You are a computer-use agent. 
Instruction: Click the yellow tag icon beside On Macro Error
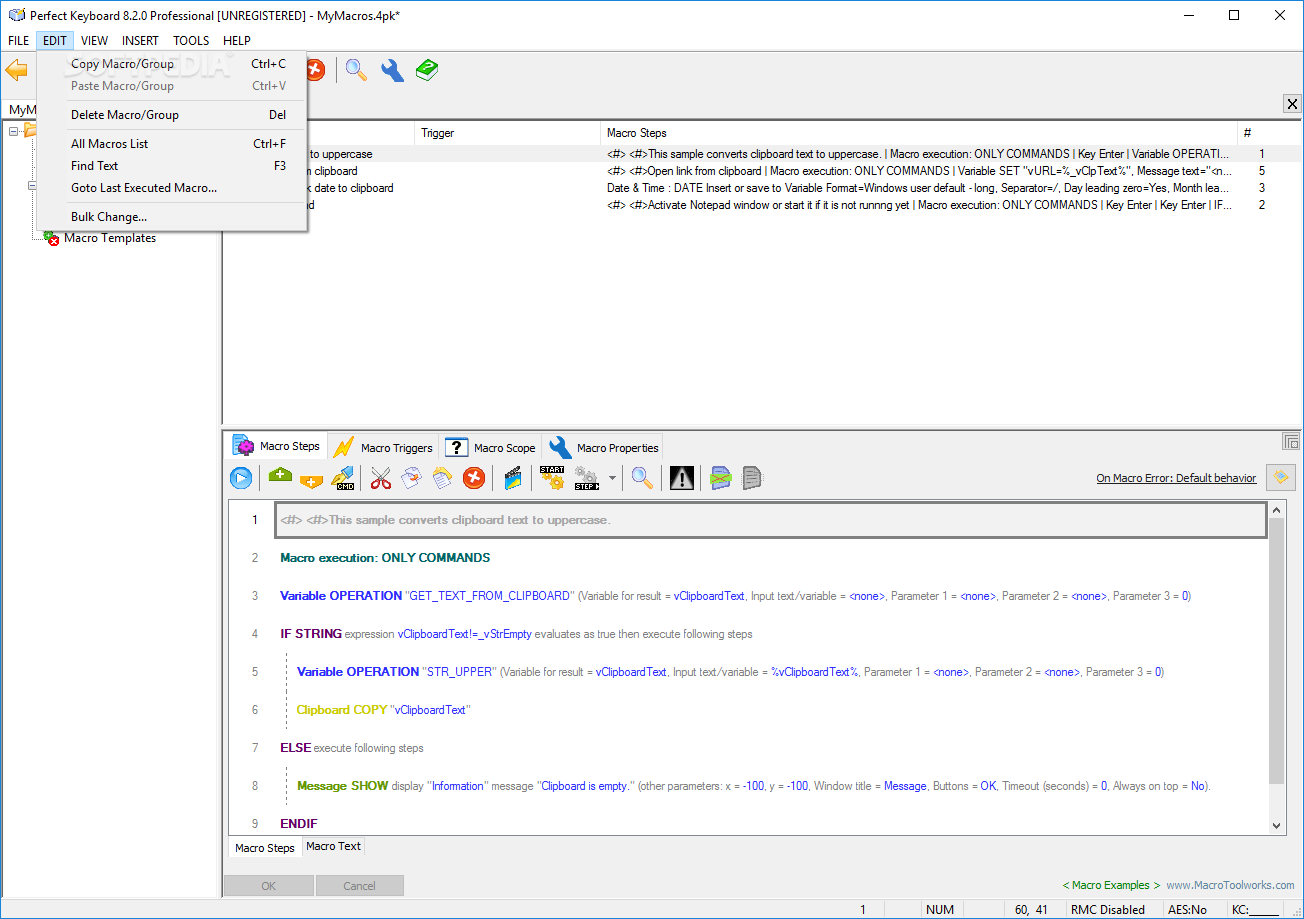tap(1280, 478)
